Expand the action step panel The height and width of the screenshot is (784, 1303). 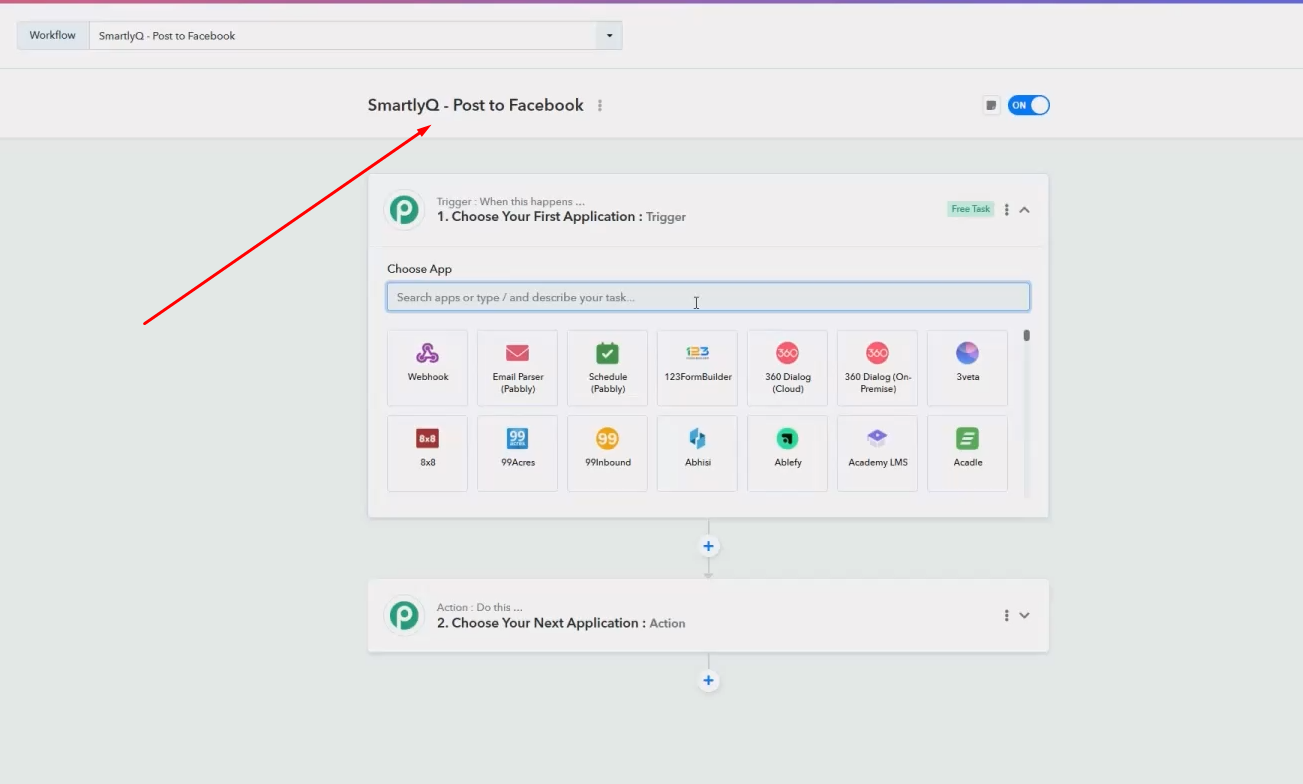tap(1025, 615)
